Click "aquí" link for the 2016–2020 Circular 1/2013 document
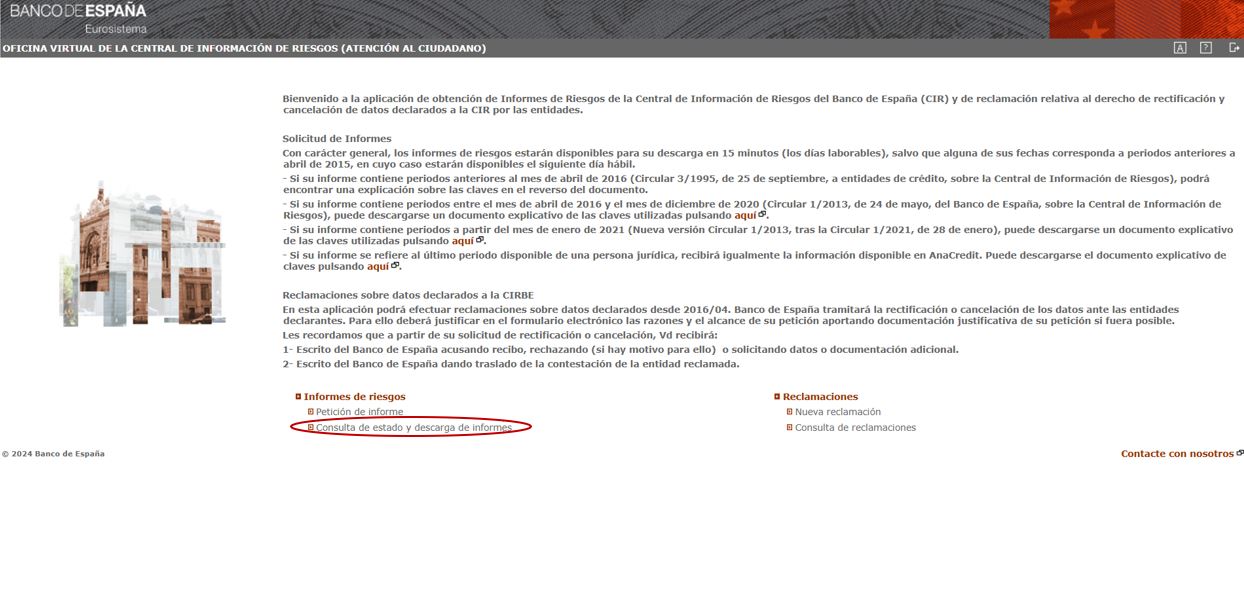Screen dimensions: 1244x590 [745, 215]
